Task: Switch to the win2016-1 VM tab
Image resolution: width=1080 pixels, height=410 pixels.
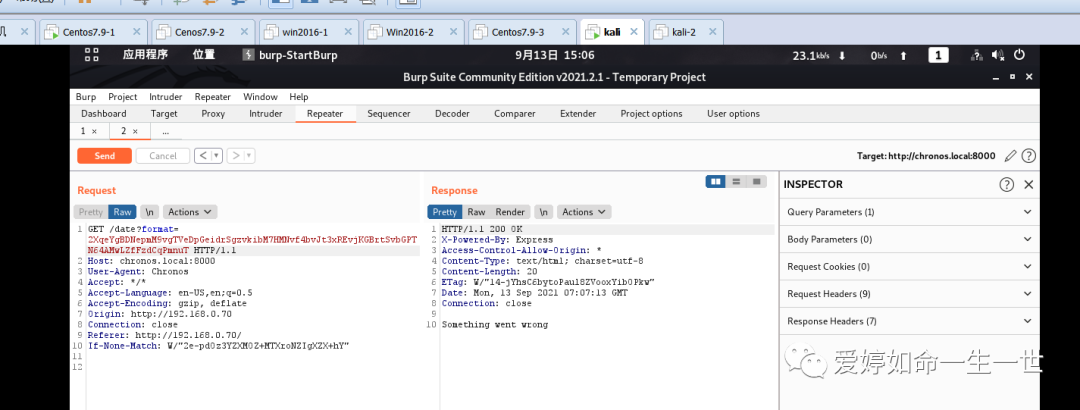Action: (304, 32)
